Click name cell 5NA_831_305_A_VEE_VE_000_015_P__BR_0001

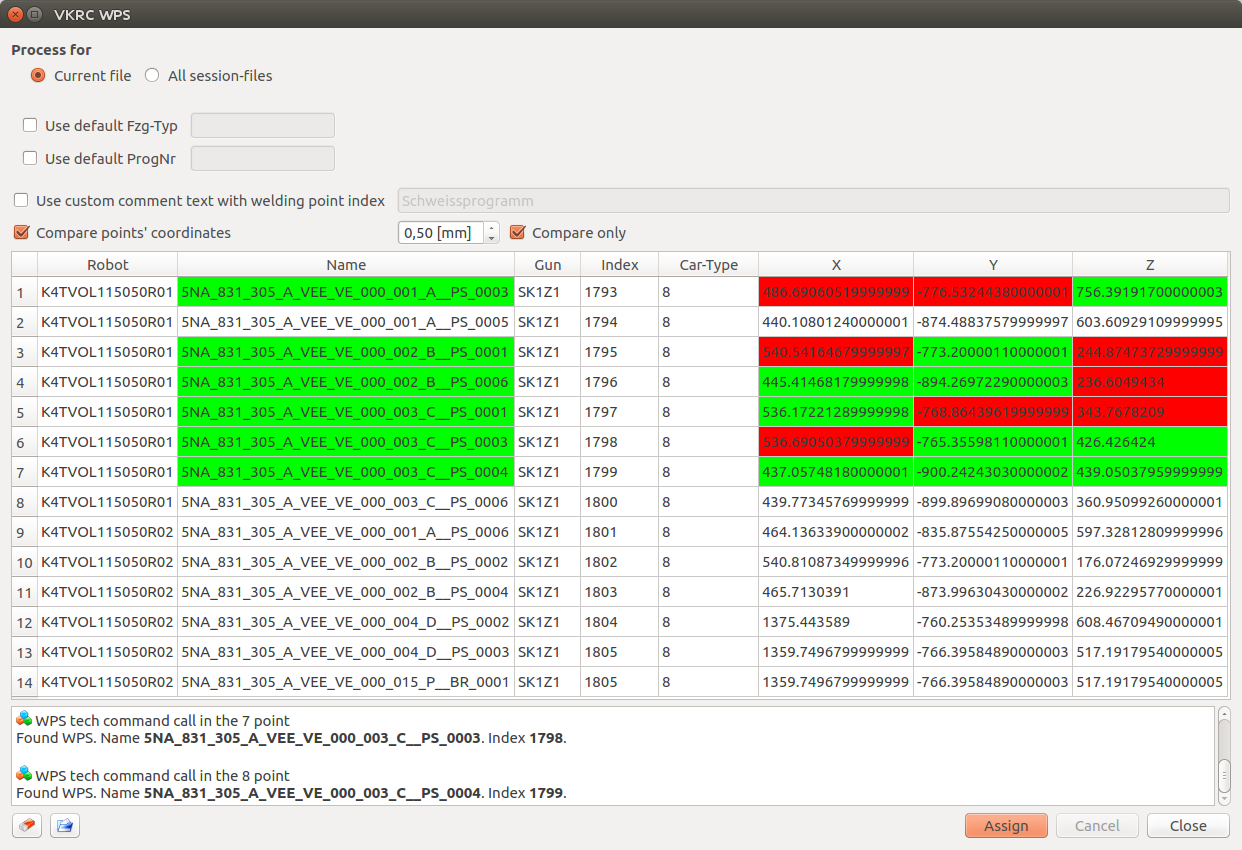click(346, 682)
